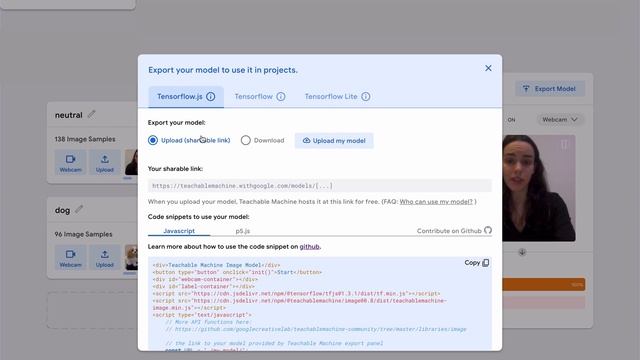Open the Webcam input dropdown in preview
Viewport: 640px width, 360px height.
pyautogui.click(x=560, y=120)
